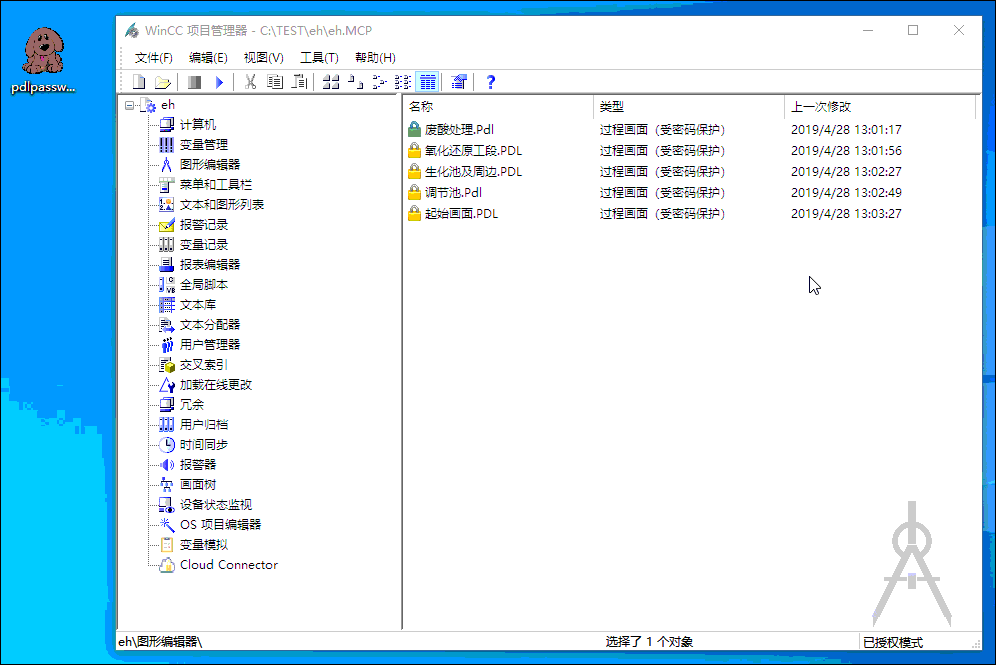
Task: Click the Open project folder icon
Action: click(162, 82)
